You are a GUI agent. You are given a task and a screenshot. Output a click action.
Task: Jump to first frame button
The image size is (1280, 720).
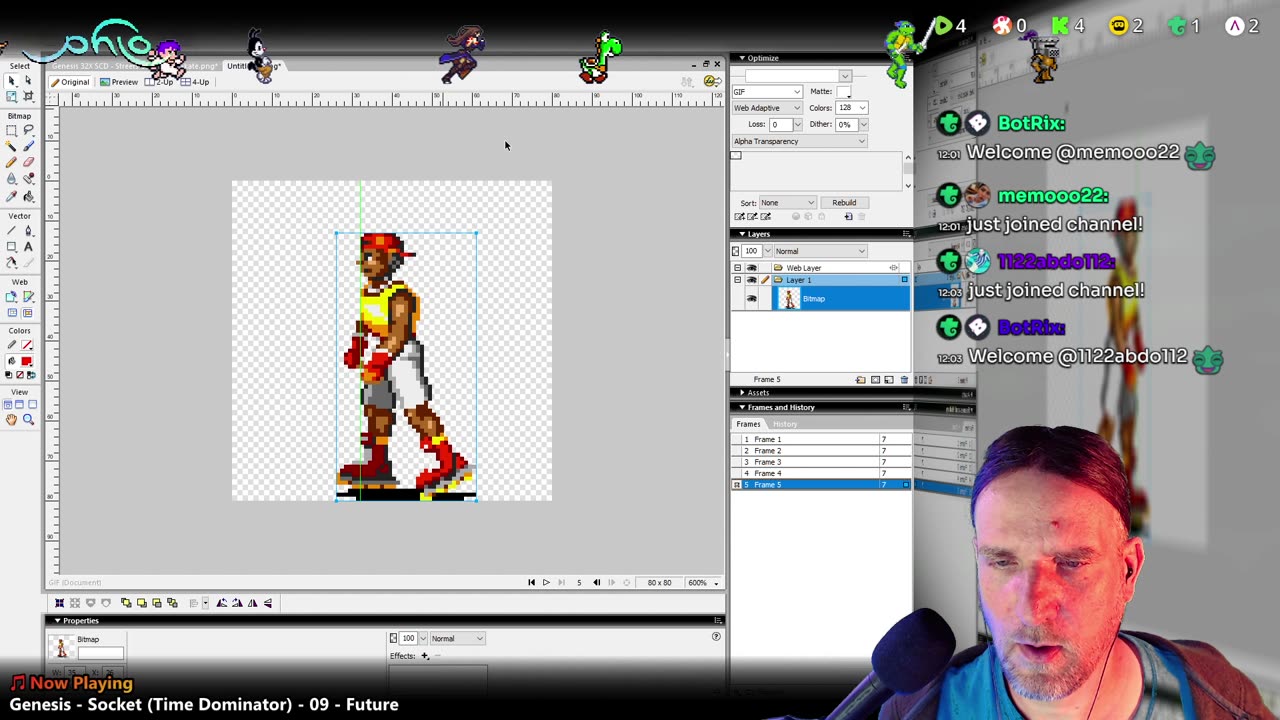tap(531, 583)
